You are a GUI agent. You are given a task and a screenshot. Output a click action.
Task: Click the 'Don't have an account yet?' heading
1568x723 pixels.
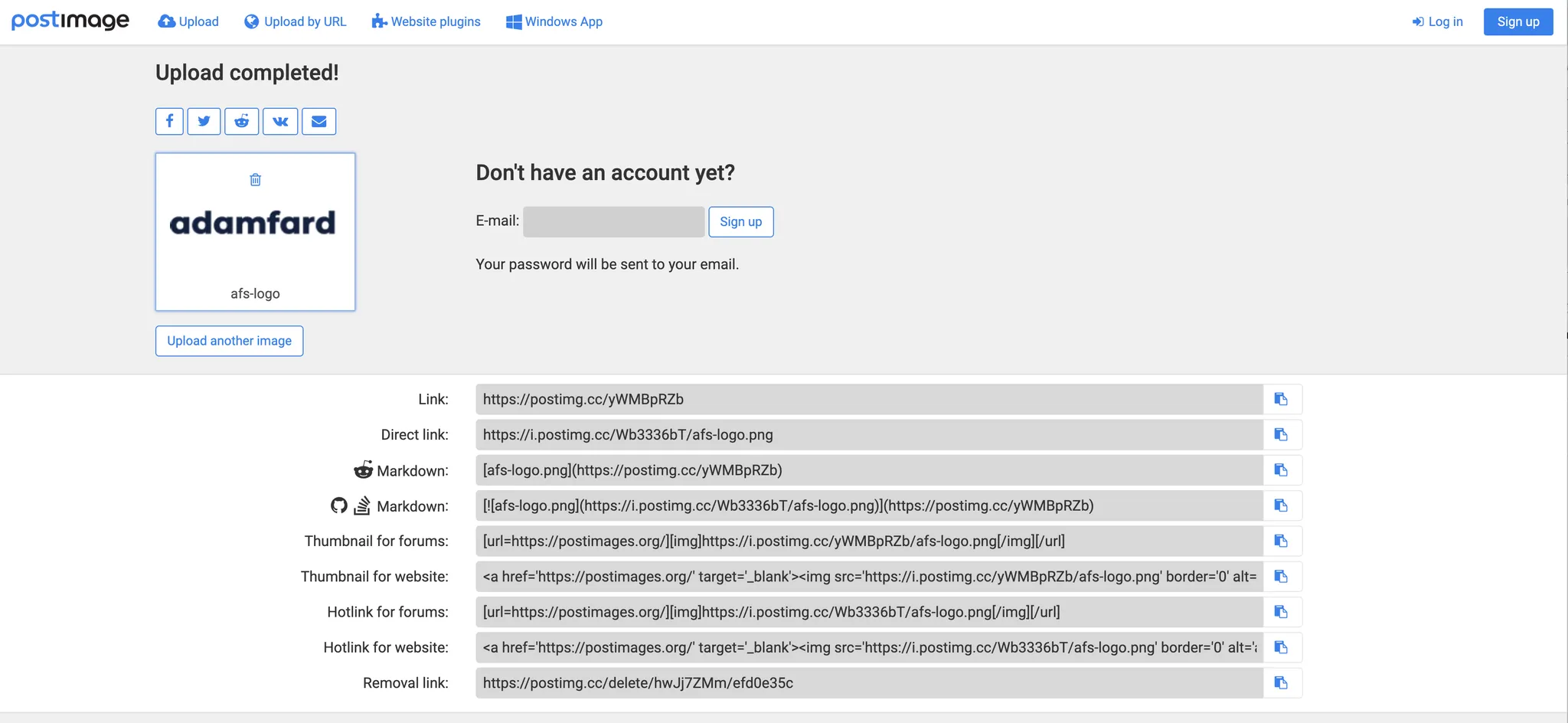pos(605,173)
